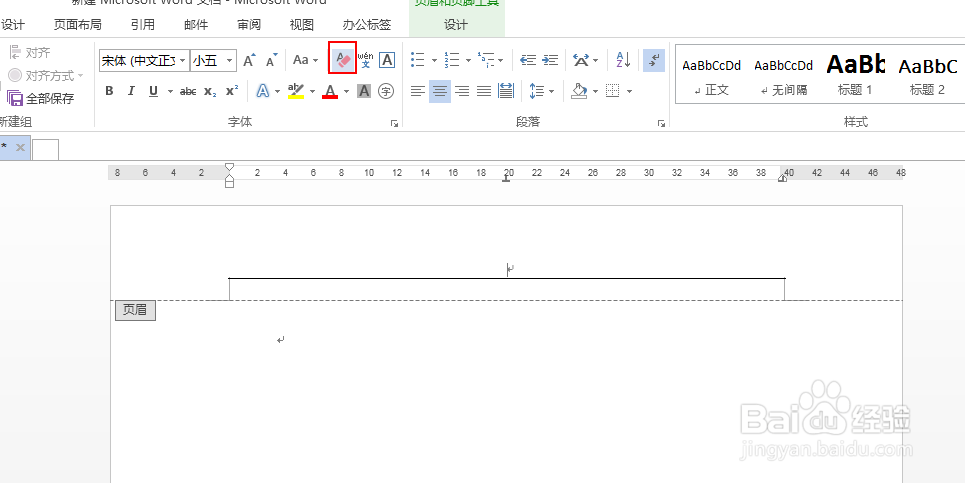Open the font name combo box

tap(144, 60)
